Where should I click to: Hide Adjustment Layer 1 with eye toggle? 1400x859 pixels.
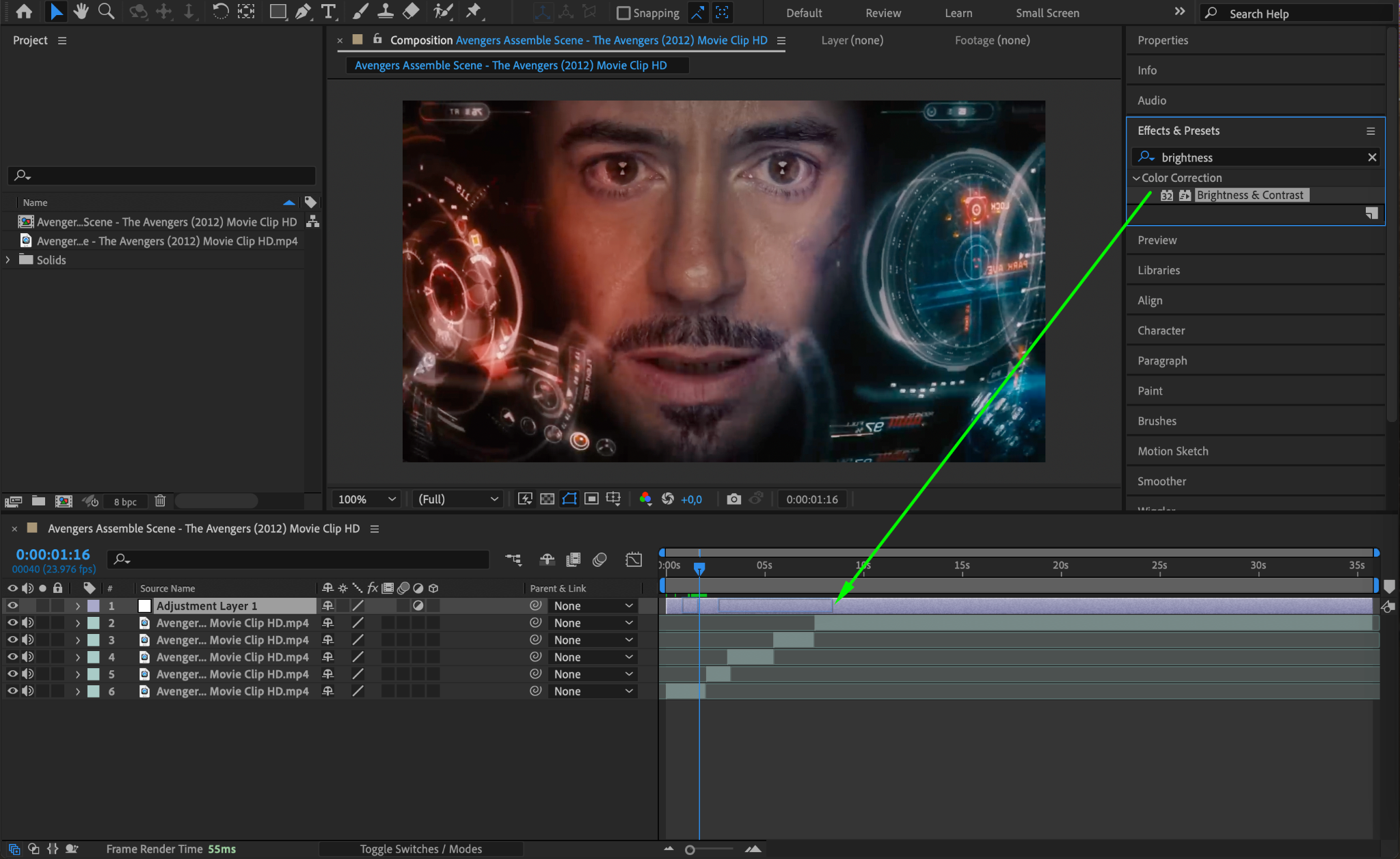[12, 606]
